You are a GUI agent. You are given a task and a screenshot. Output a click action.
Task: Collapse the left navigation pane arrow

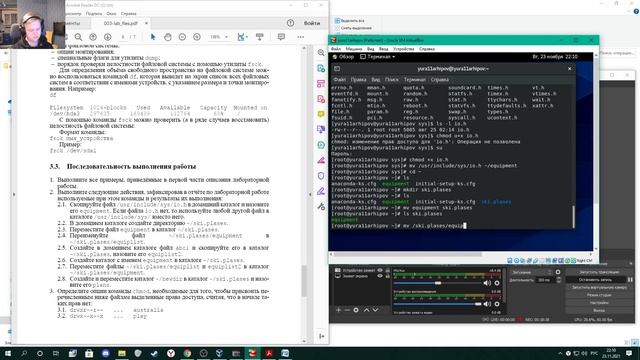(14, 195)
